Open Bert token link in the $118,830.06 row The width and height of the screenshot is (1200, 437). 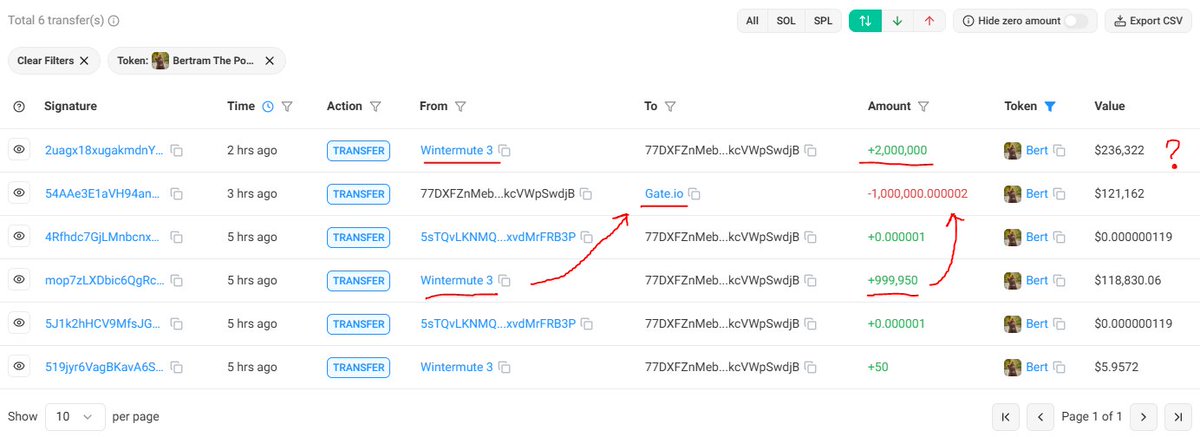(x=1036, y=280)
